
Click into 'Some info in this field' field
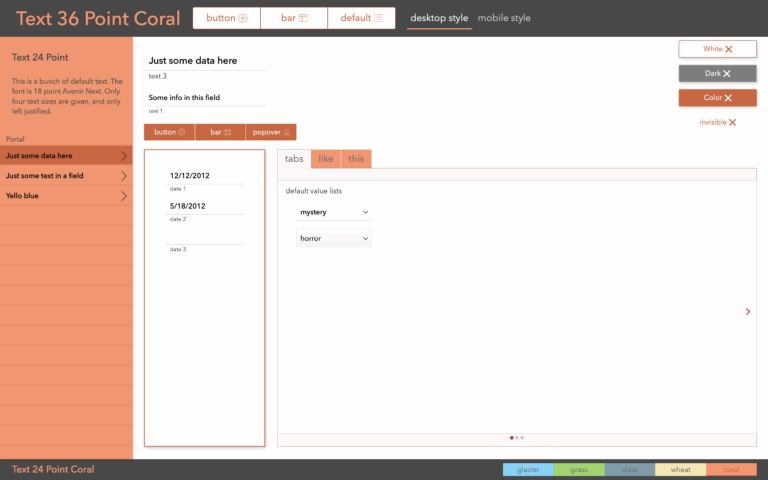(x=205, y=97)
